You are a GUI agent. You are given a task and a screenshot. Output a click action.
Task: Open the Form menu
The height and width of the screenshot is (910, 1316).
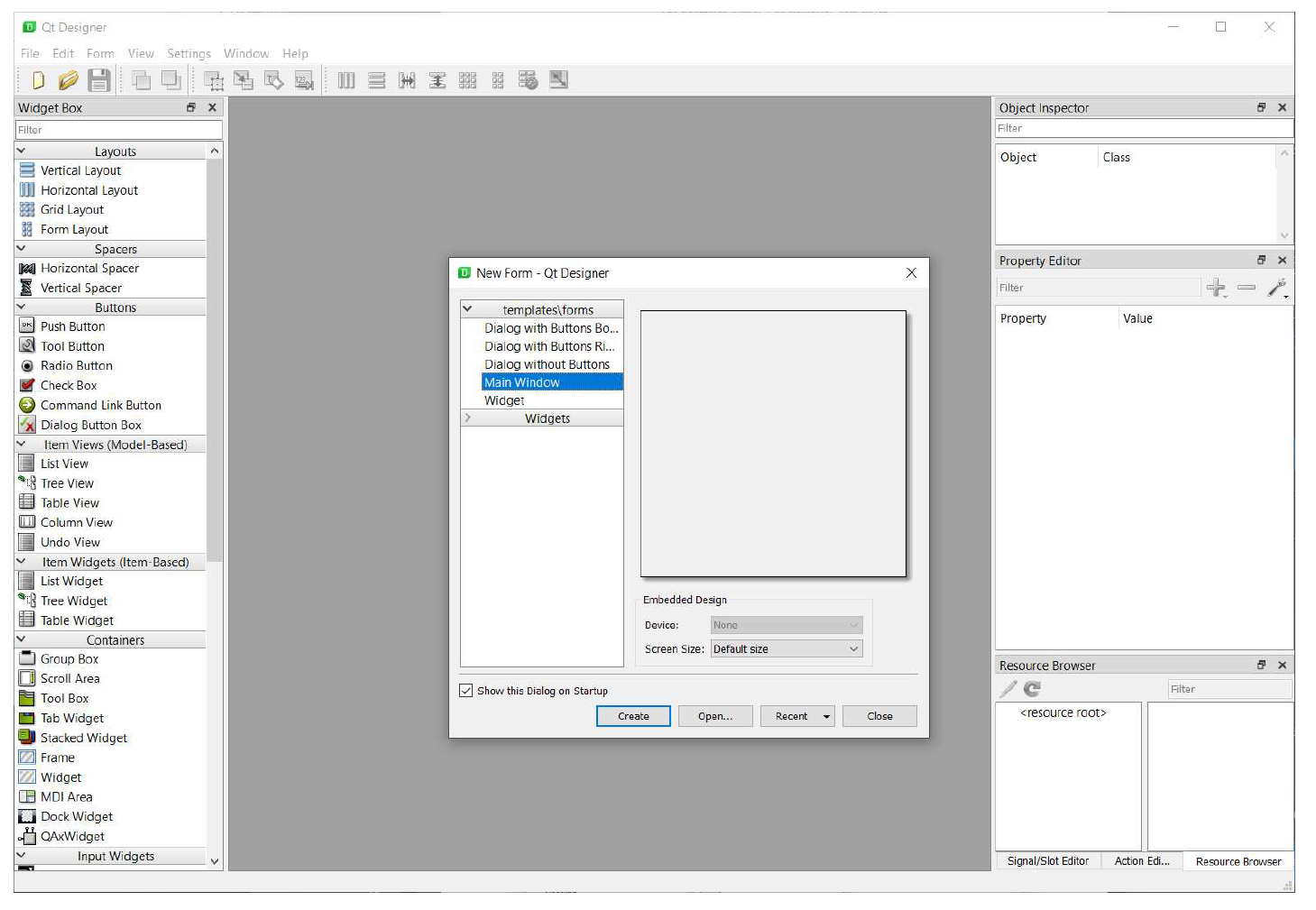(x=100, y=53)
